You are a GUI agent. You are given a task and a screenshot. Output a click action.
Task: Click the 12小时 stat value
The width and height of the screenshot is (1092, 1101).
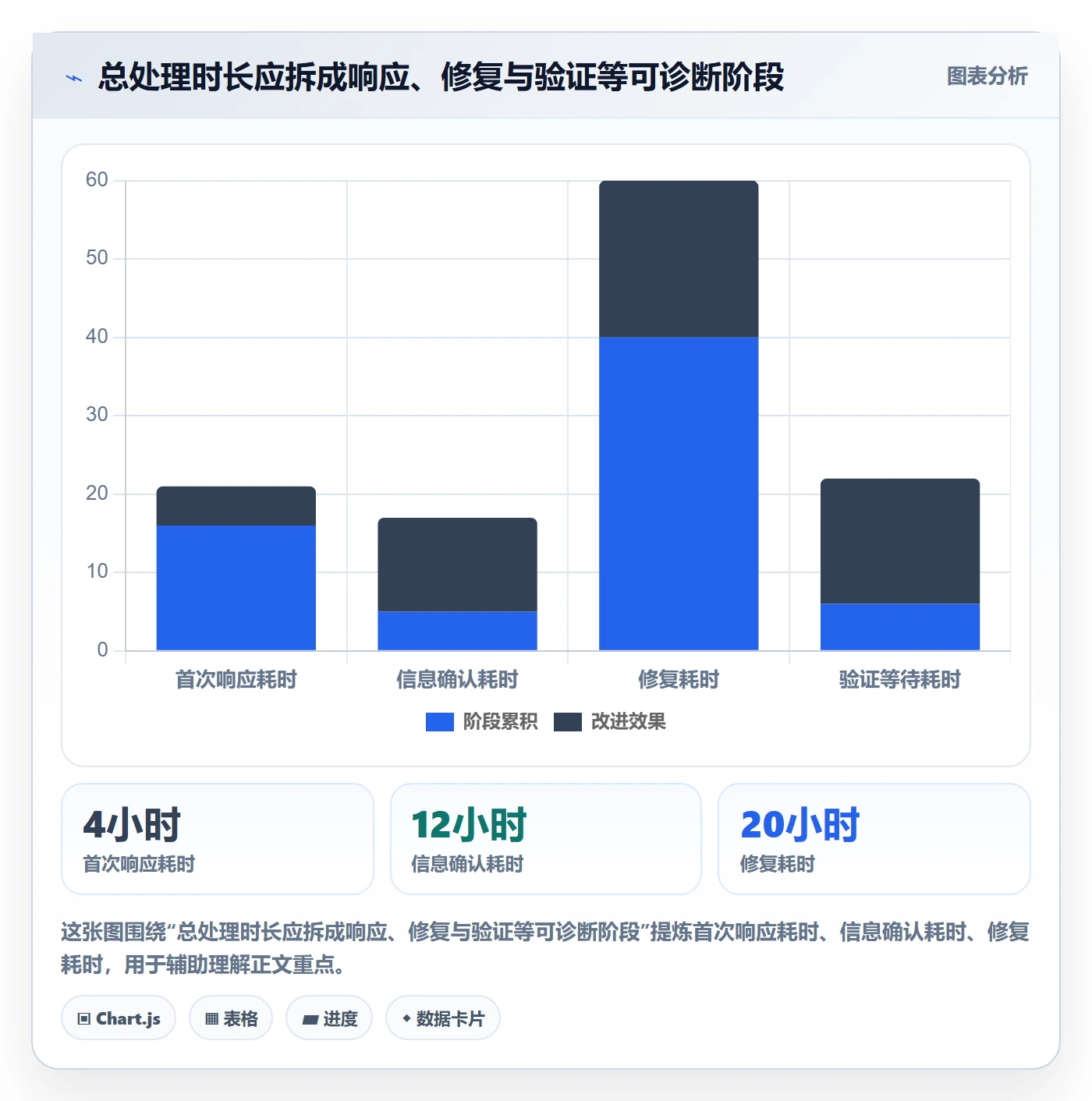(x=469, y=824)
